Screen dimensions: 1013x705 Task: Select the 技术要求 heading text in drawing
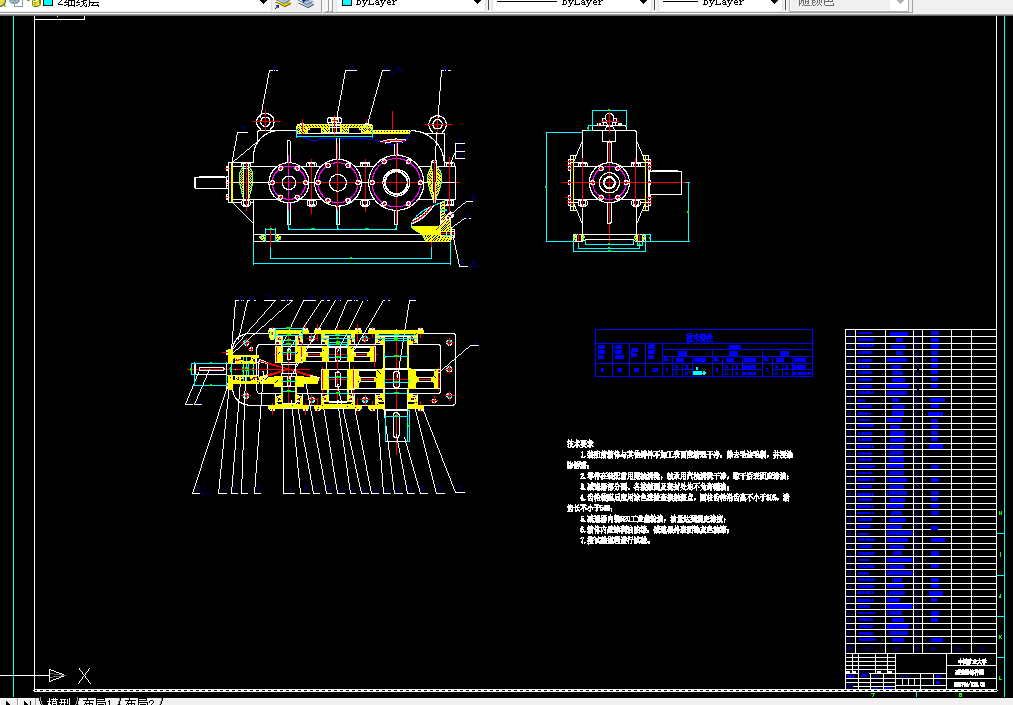(x=580, y=444)
